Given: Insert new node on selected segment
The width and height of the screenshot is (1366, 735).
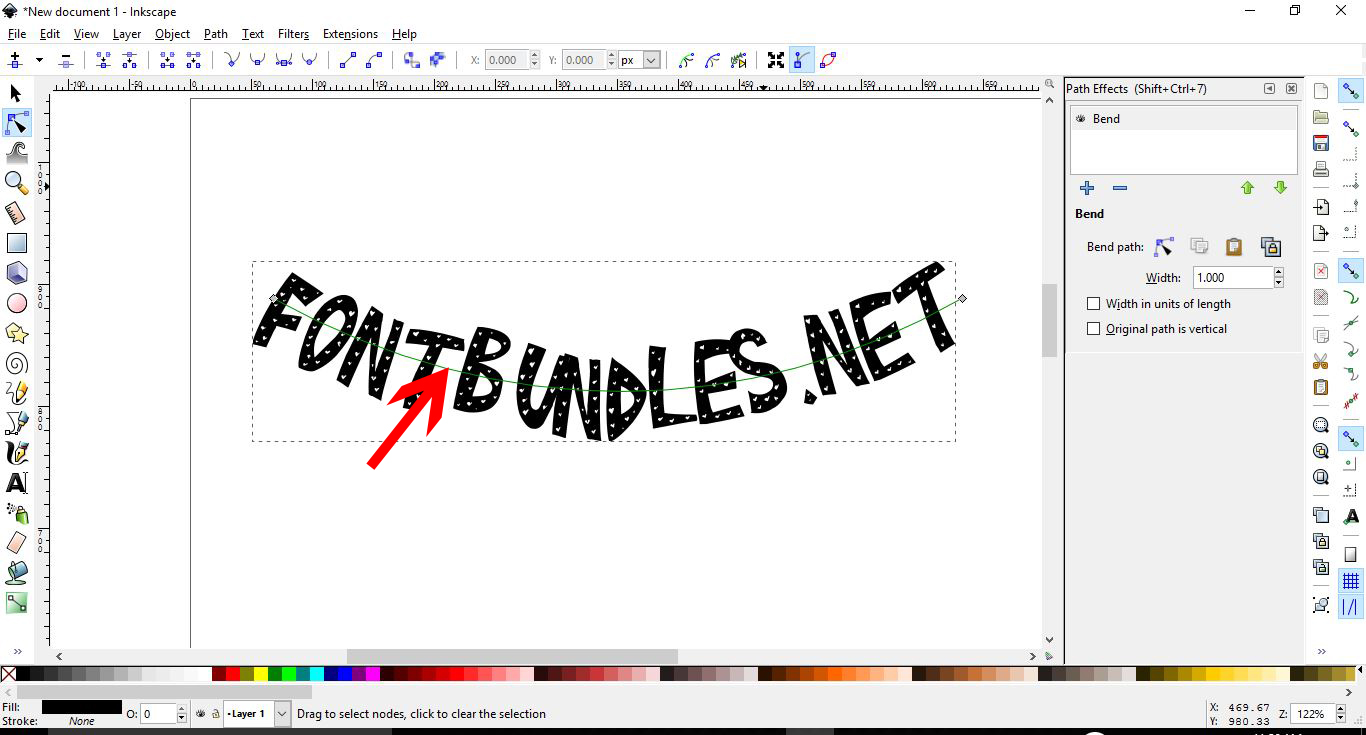Looking at the screenshot, I should point(17,59).
